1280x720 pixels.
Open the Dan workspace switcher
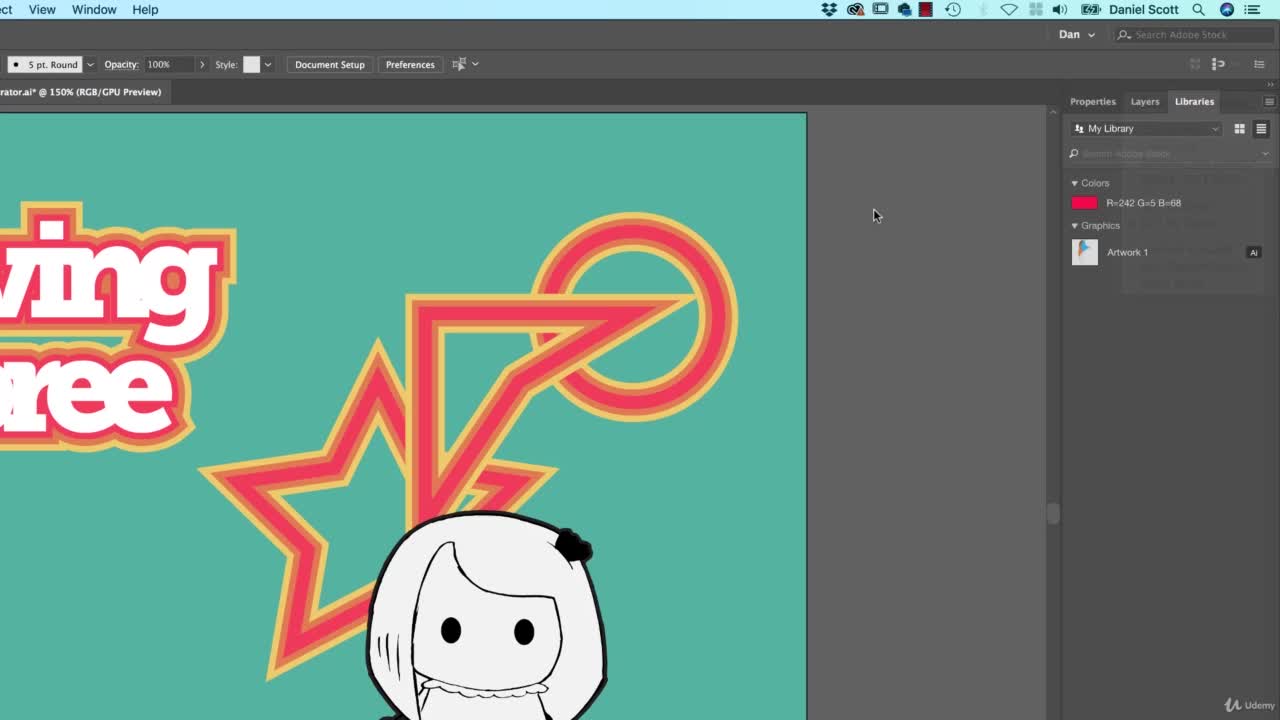pyautogui.click(x=1076, y=34)
